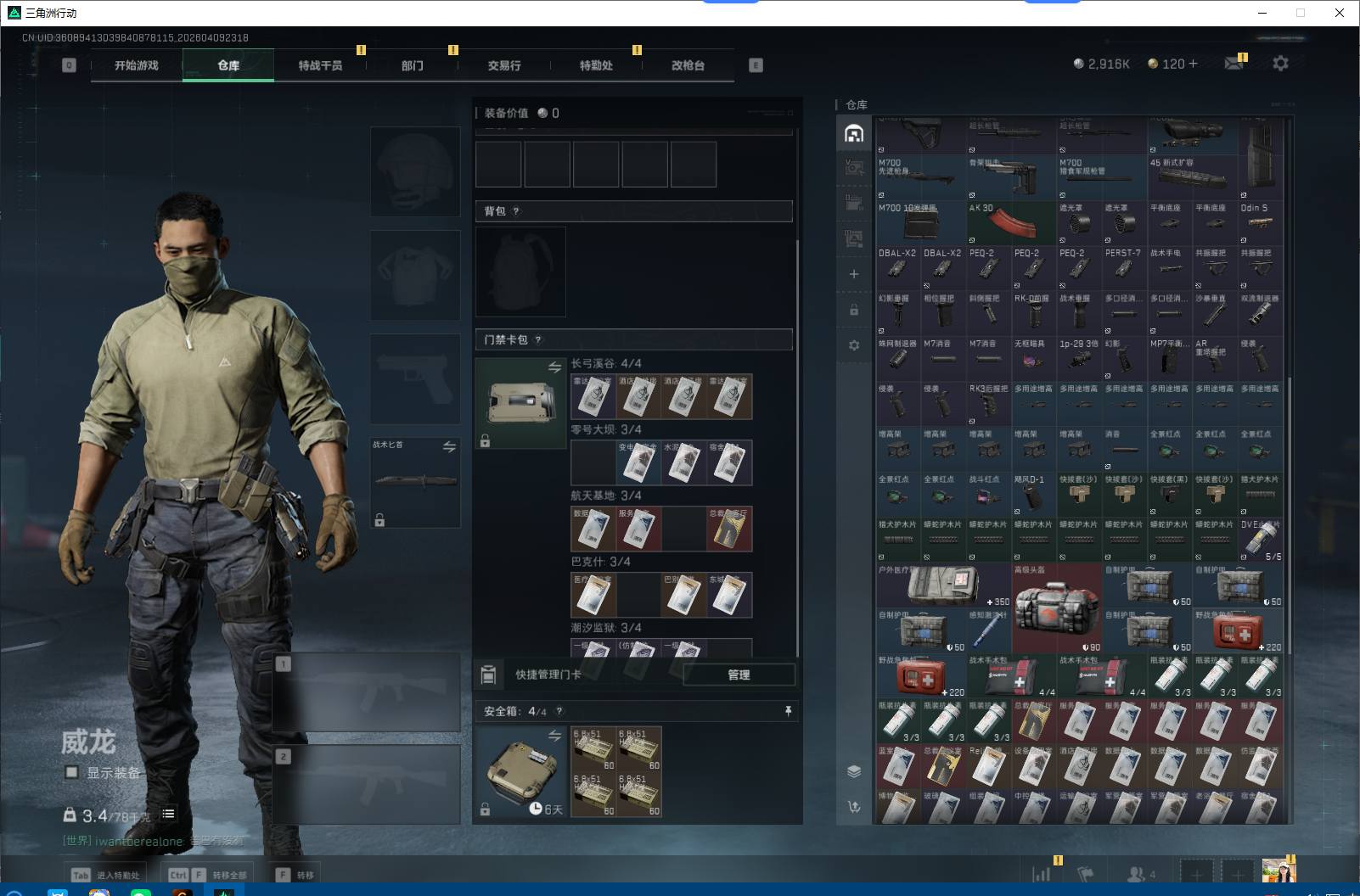The image size is (1360, 896).
Task: Open the settings gear in top bar
Action: click(x=1280, y=64)
